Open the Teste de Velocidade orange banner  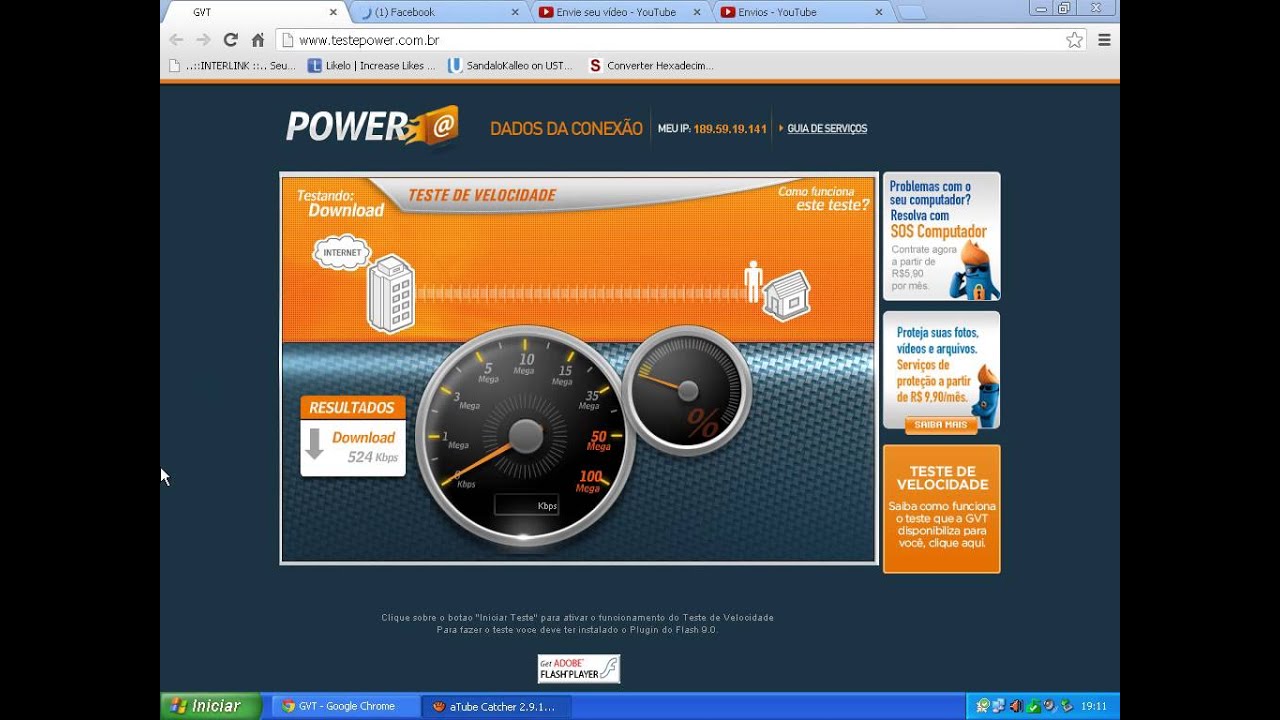pos(941,509)
